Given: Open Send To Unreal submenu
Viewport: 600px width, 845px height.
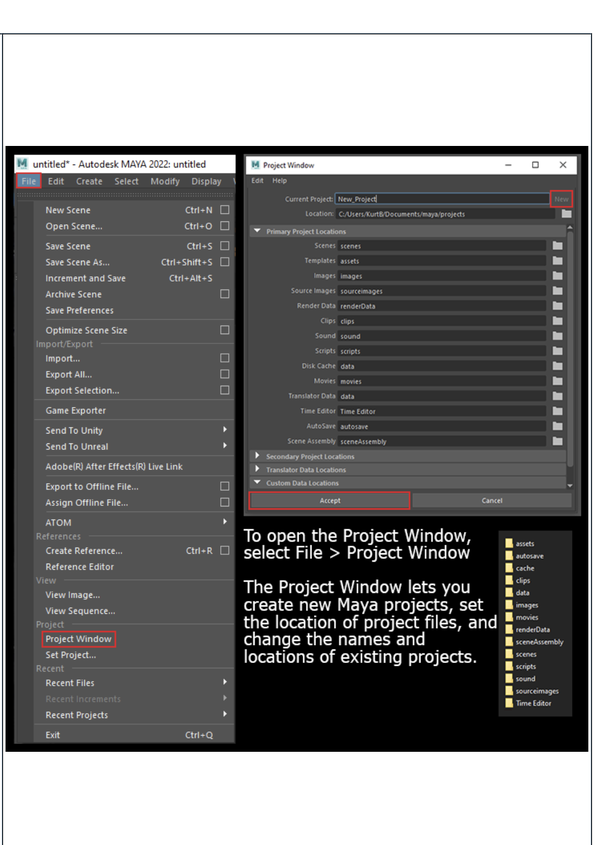Looking at the screenshot, I should (x=134, y=447).
